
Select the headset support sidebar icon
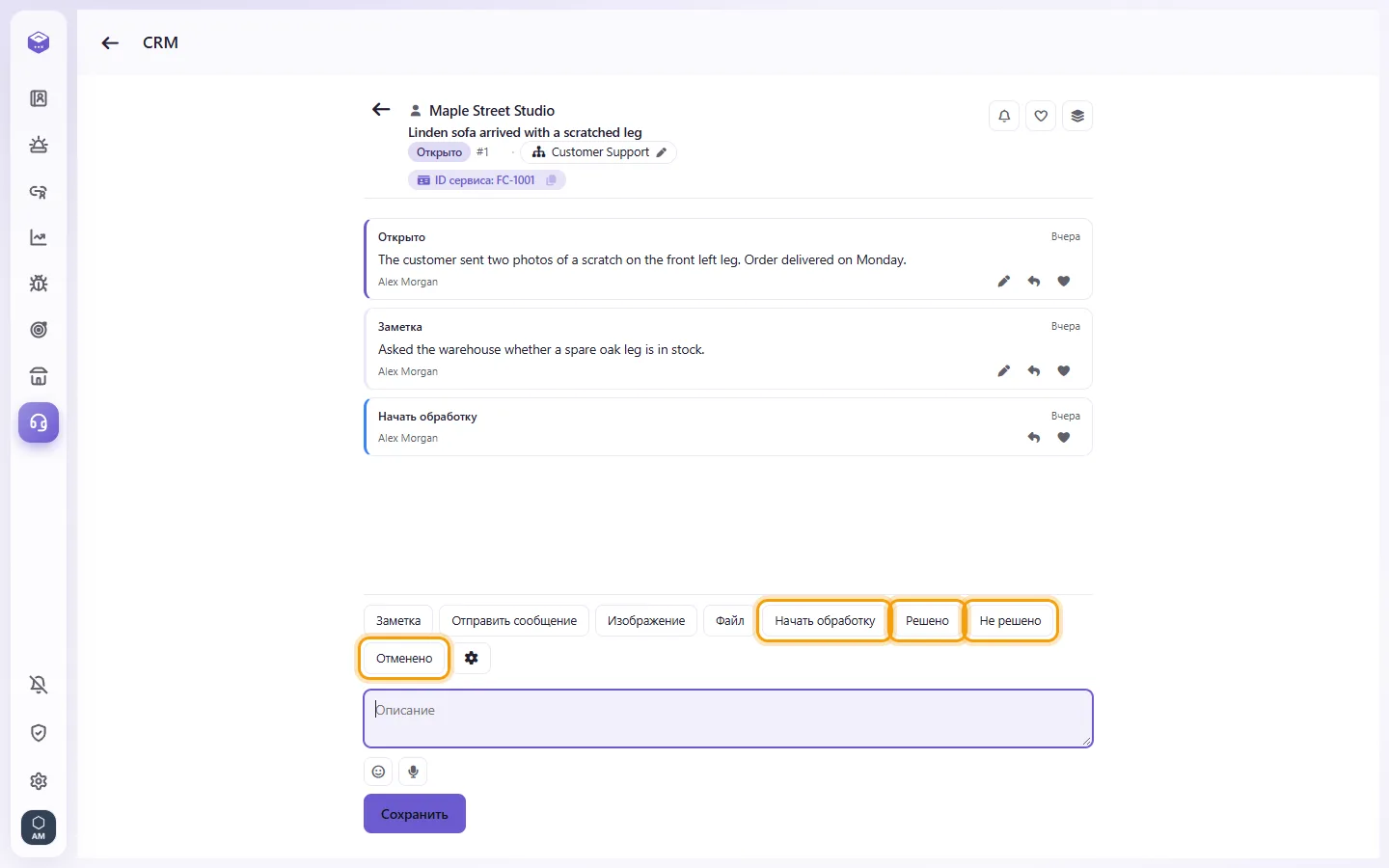[x=39, y=422]
